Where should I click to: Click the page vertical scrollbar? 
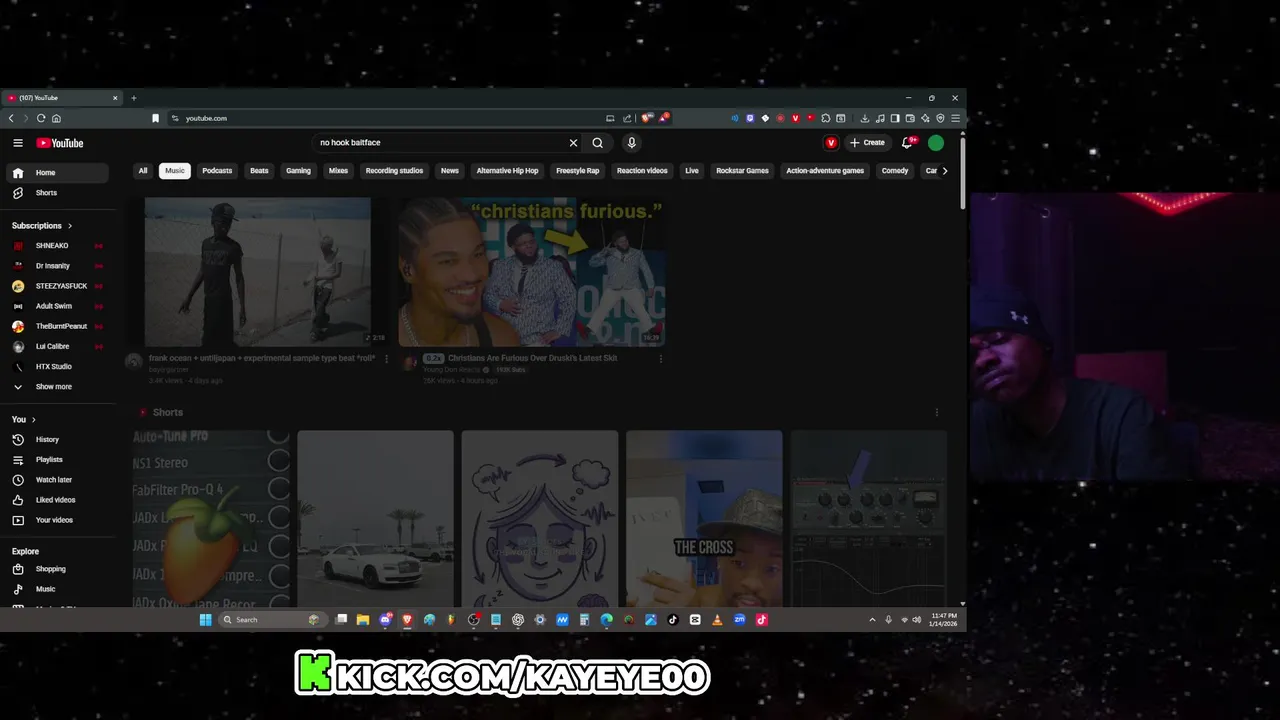[x=962, y=172]
